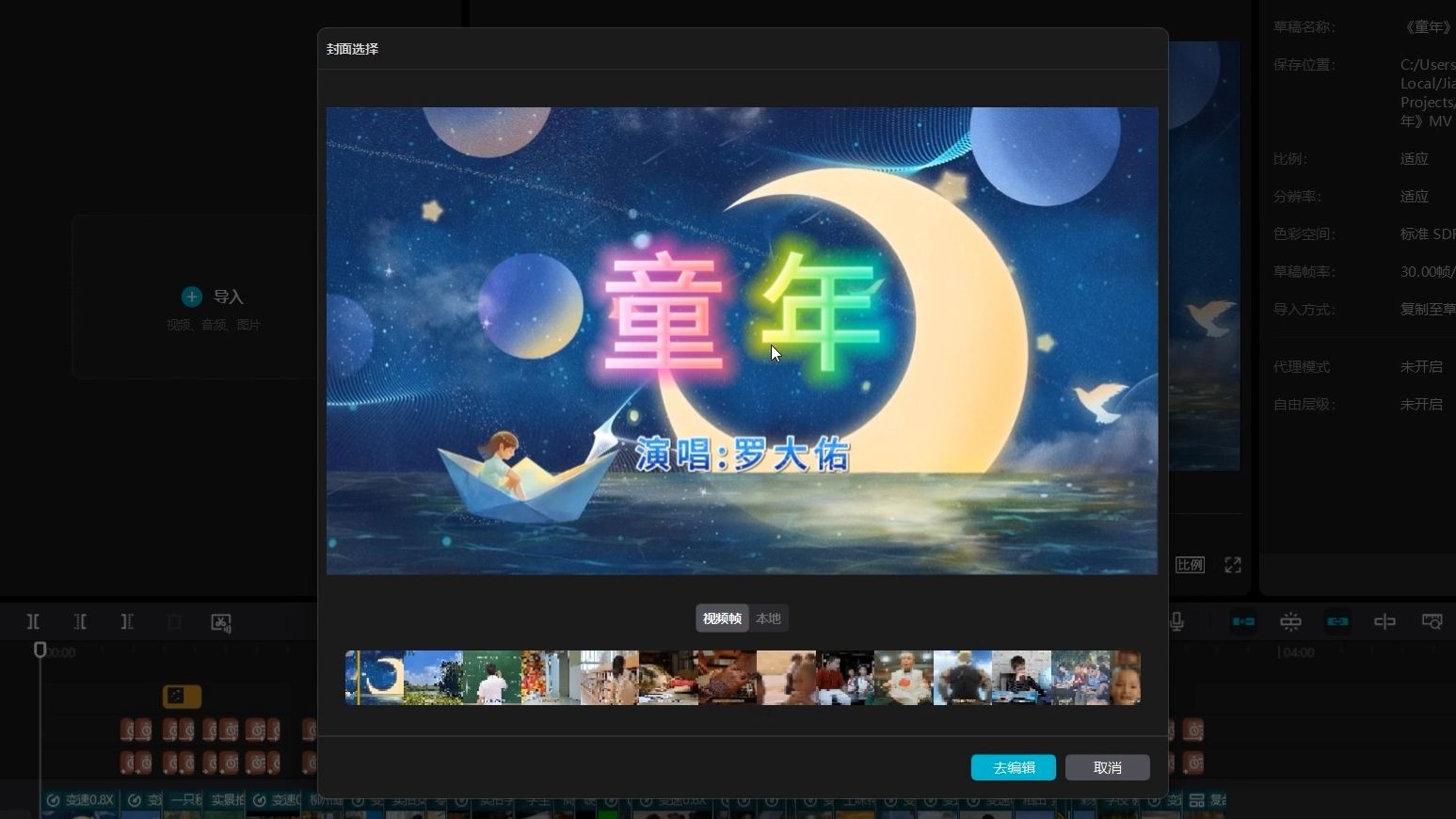Click 未开启 beside 自由层级
Screen dimensions: 1456x819
coord(1421,405)
